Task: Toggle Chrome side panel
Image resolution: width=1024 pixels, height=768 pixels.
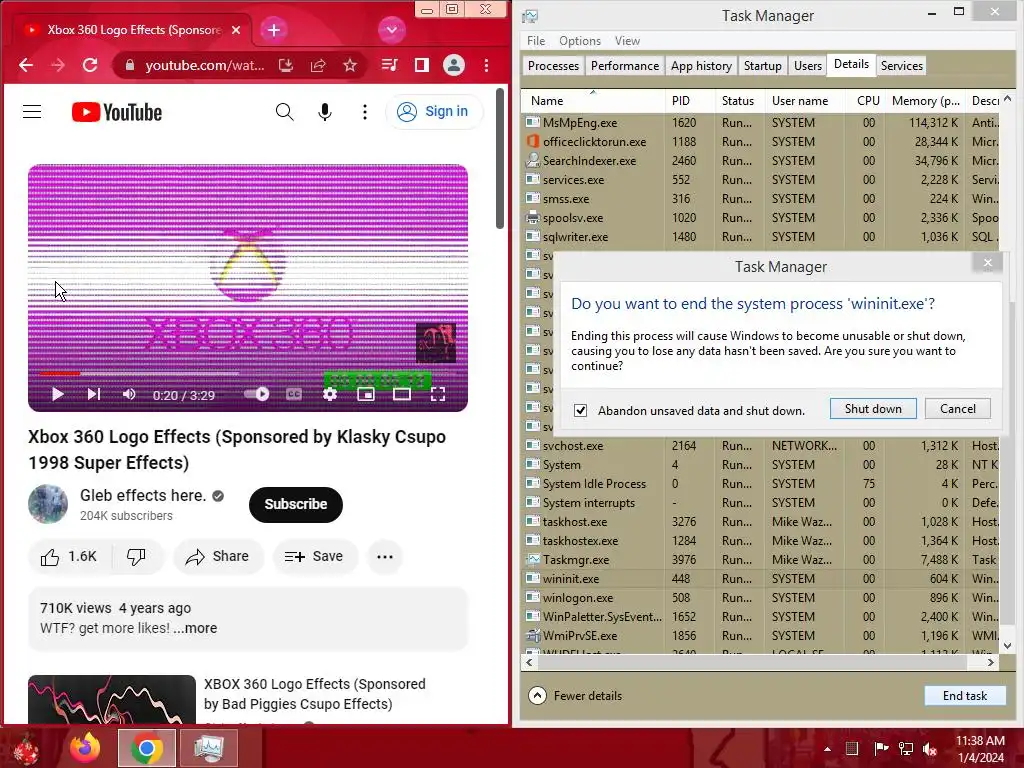Action: click(422, 65)
